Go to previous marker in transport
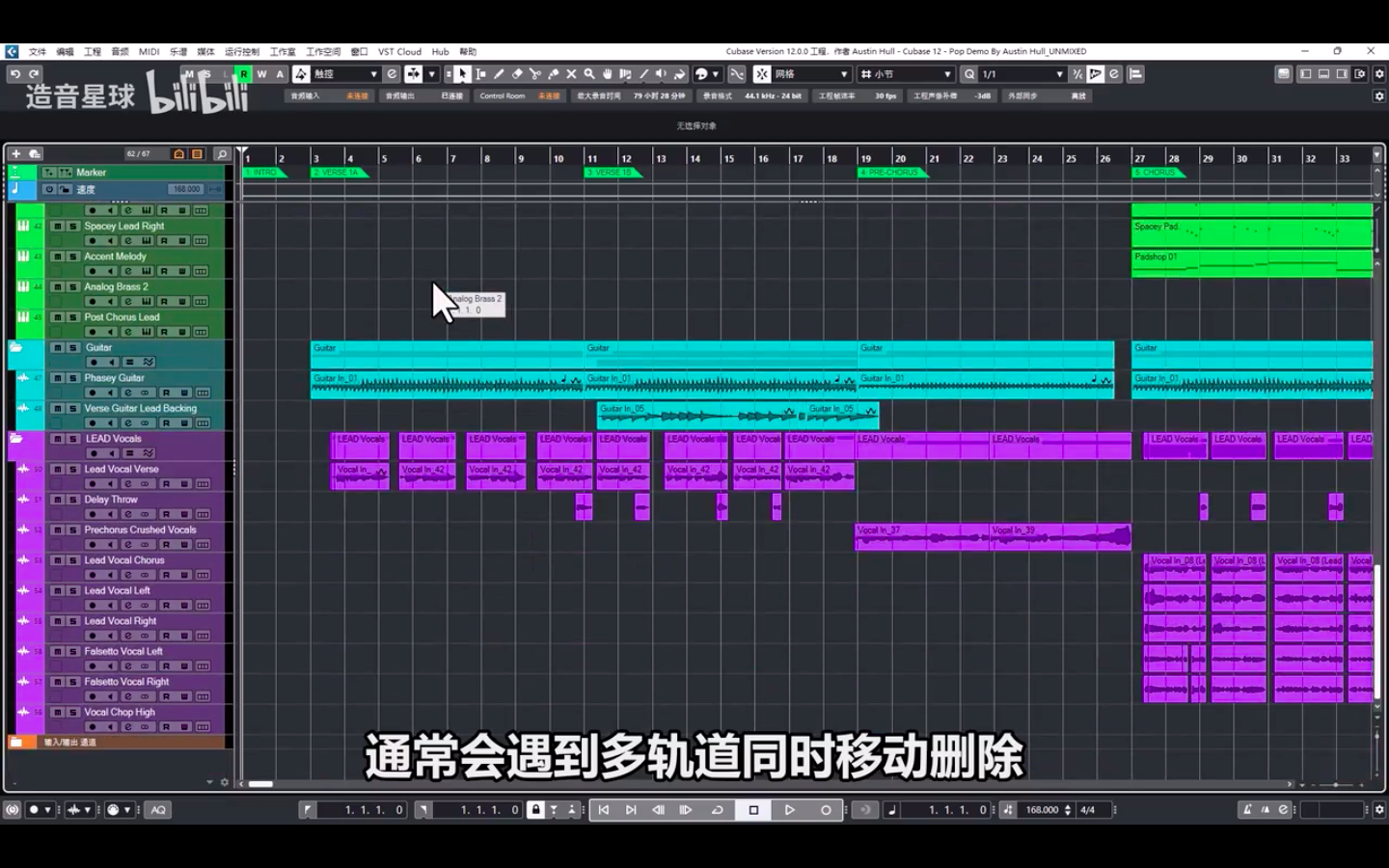This screenshot has height=868, width=1389. 604,810
